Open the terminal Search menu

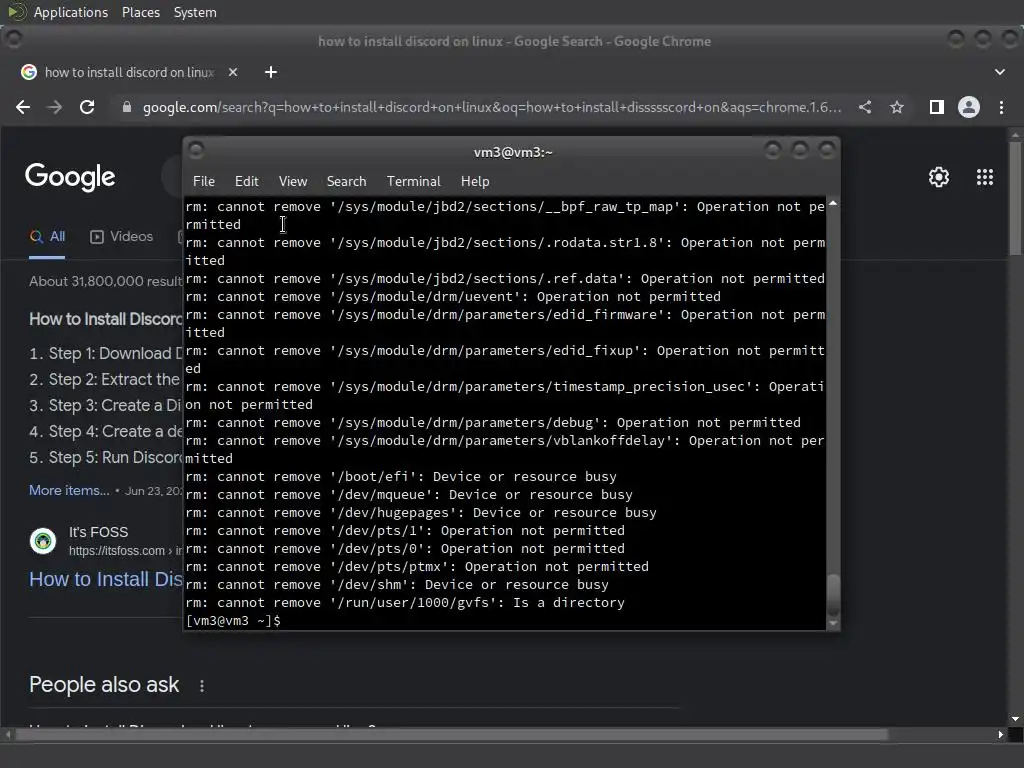pos(346,182)
